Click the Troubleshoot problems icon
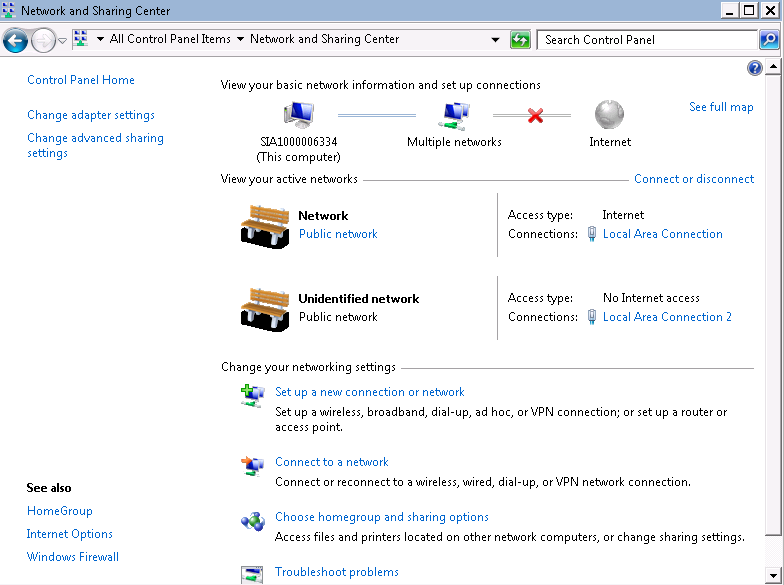Image resolution: width=784 pixels, height=585 pixels. coord(252,575)
